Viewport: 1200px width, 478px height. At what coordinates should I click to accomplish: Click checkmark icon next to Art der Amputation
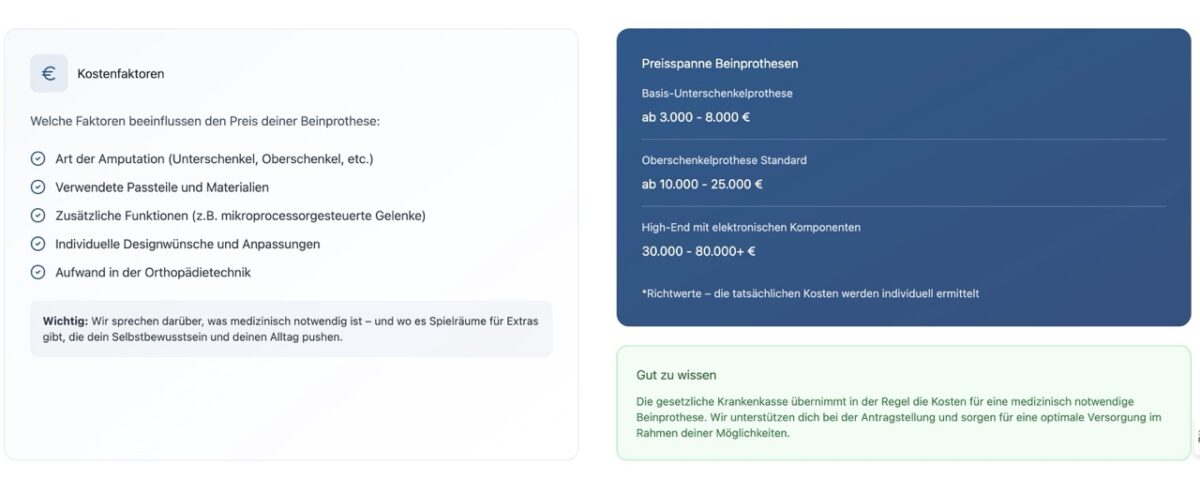(x=38, y=159)
